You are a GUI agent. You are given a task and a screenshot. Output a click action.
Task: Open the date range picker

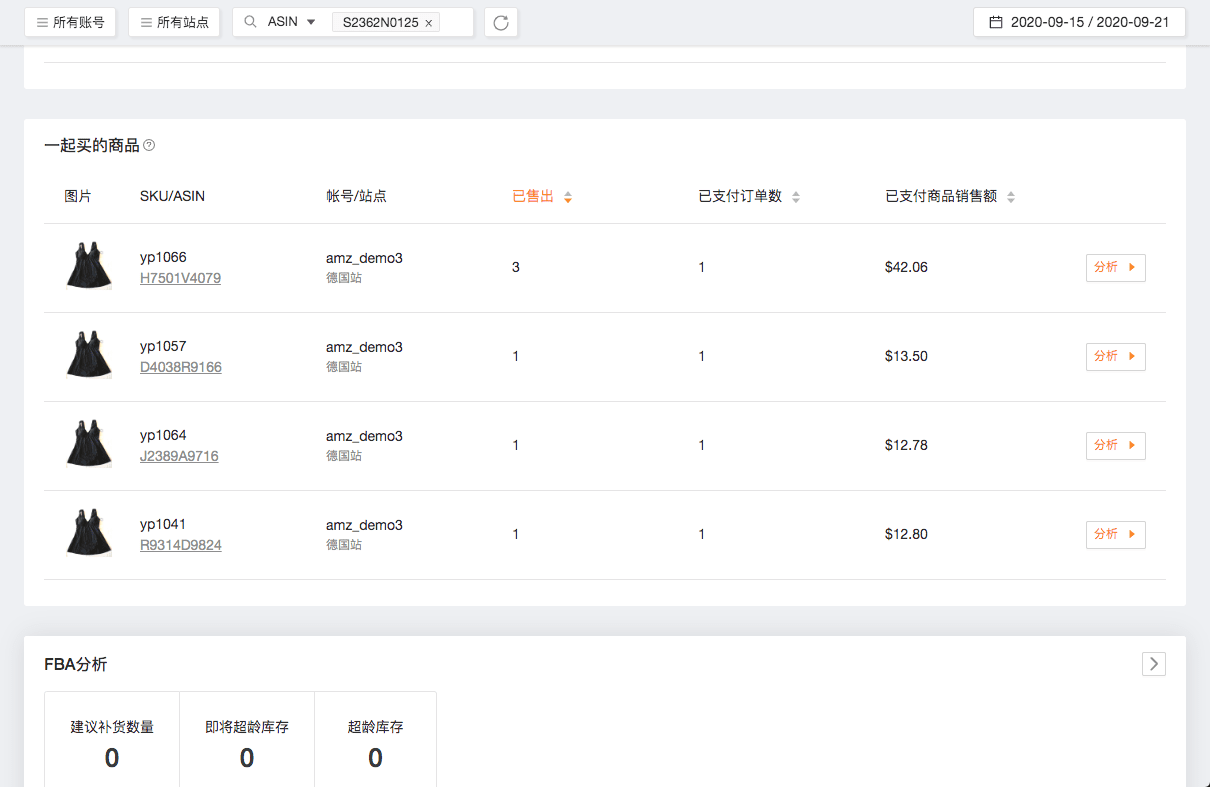(x=1079, y=22)
